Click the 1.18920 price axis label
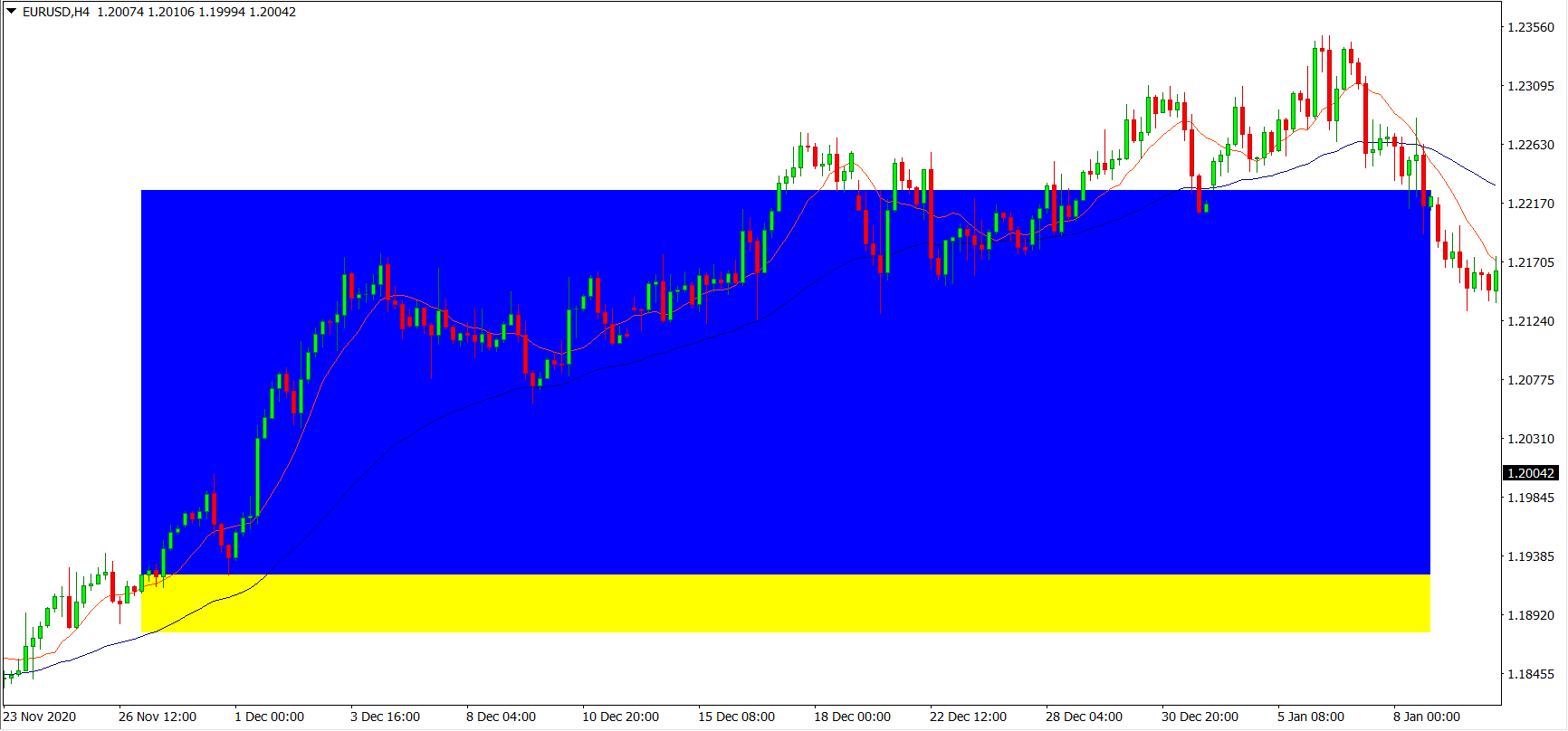The height and width of the screenshot is (731, 1568). tap(1531, 615)
